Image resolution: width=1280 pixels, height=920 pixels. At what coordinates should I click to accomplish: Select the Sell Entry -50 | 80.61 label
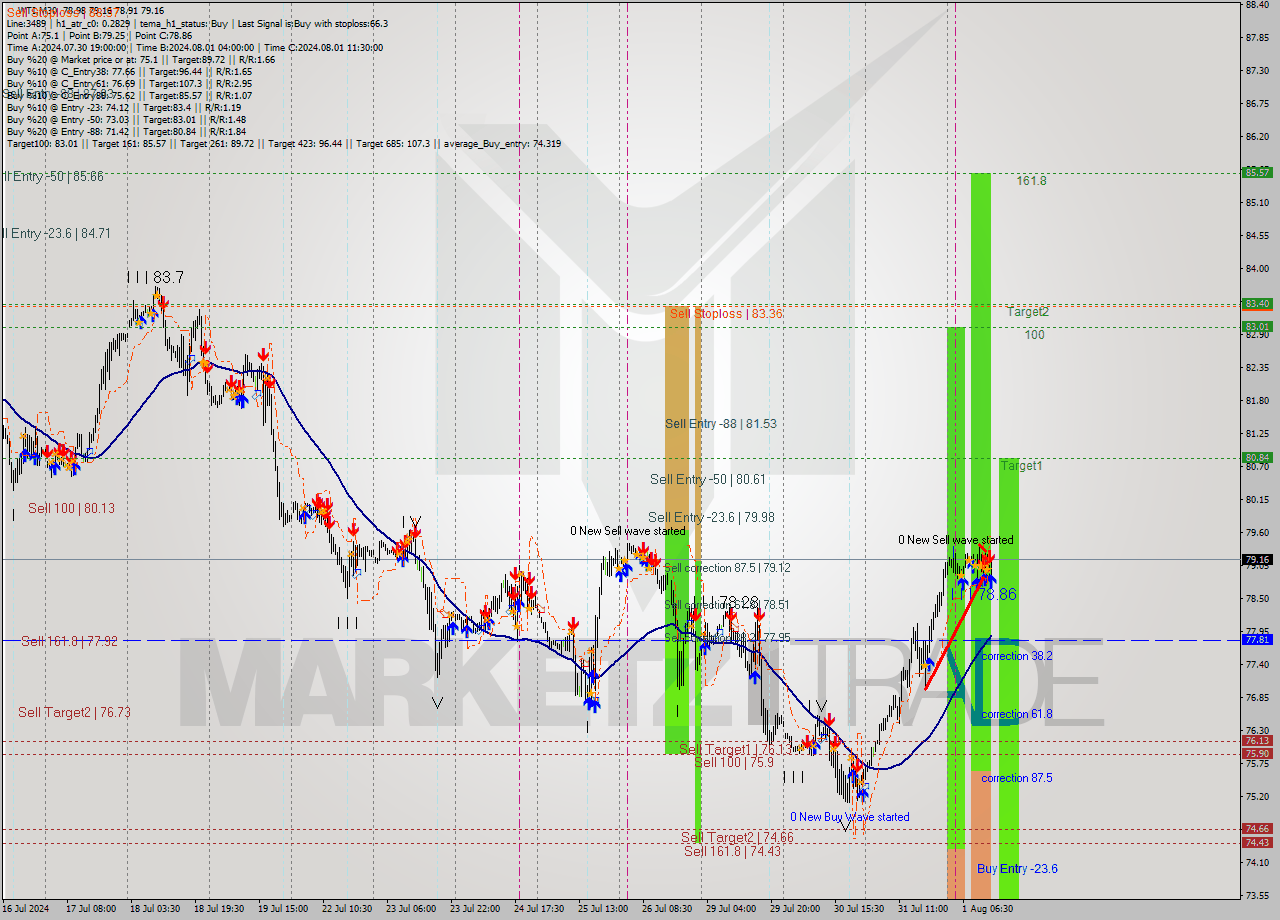[x=707, y=480]
